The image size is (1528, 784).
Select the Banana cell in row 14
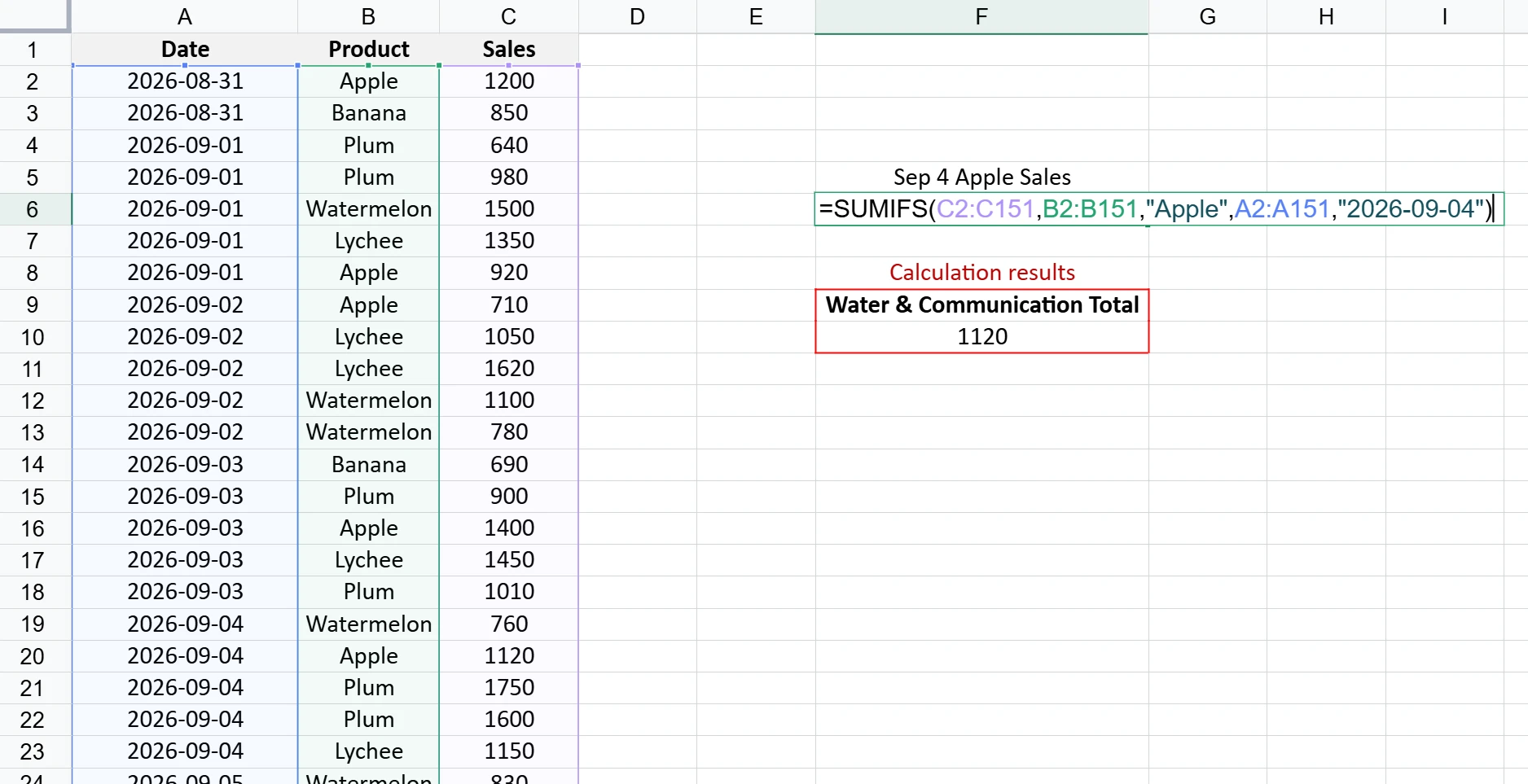368,464
